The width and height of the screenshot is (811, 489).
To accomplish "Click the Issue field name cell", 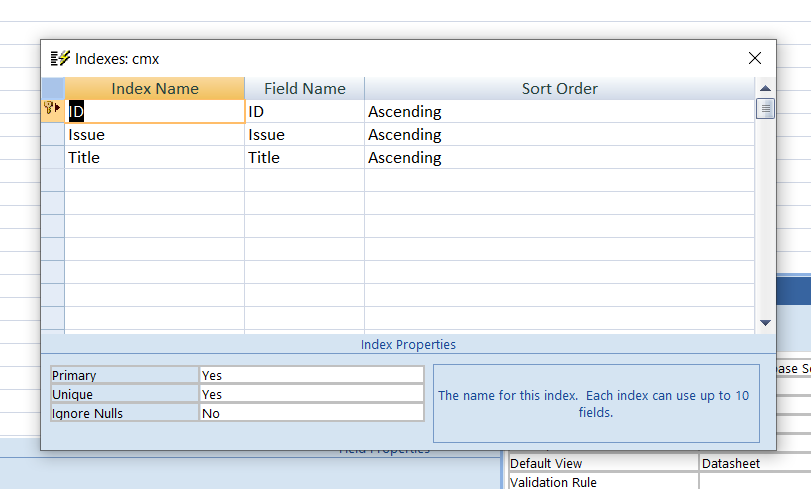I will 305,135.
